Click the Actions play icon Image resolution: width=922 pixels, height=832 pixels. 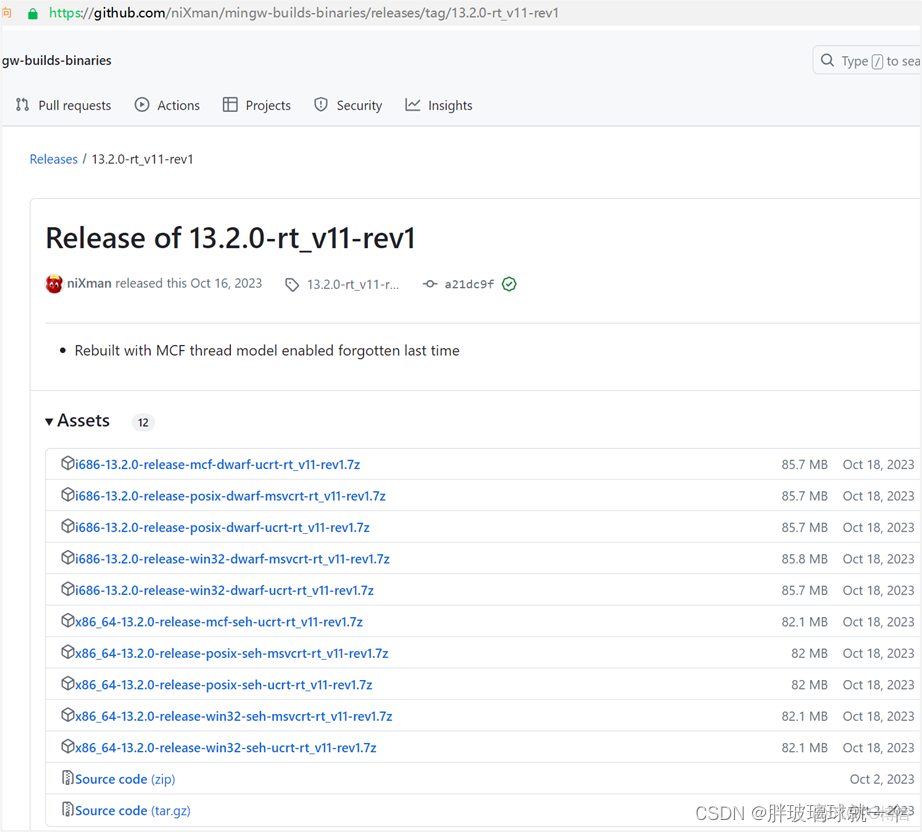pyautogui.click(x=142, y=105)
